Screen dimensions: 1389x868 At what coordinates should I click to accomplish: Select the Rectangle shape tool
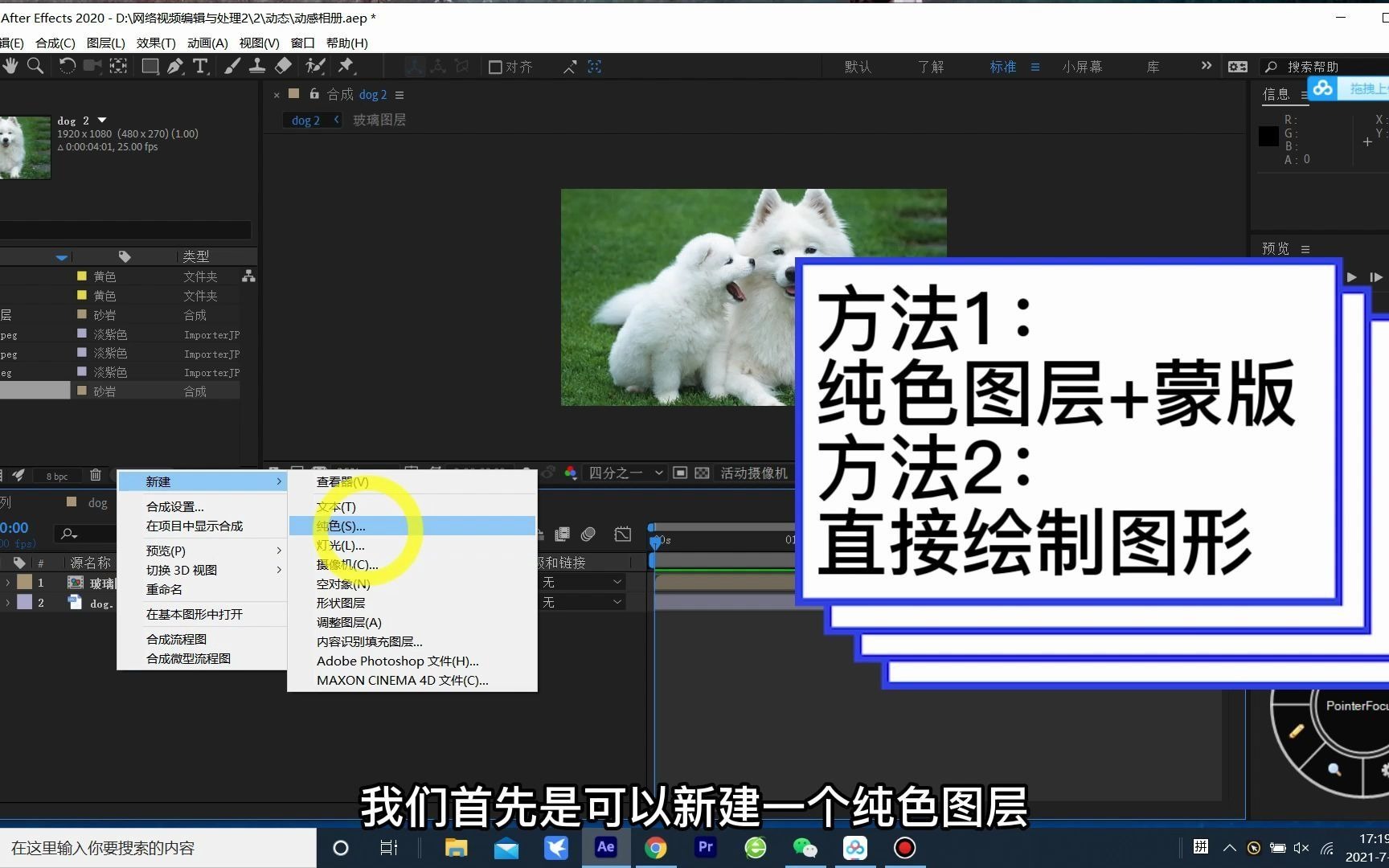(x=150, y=66)
